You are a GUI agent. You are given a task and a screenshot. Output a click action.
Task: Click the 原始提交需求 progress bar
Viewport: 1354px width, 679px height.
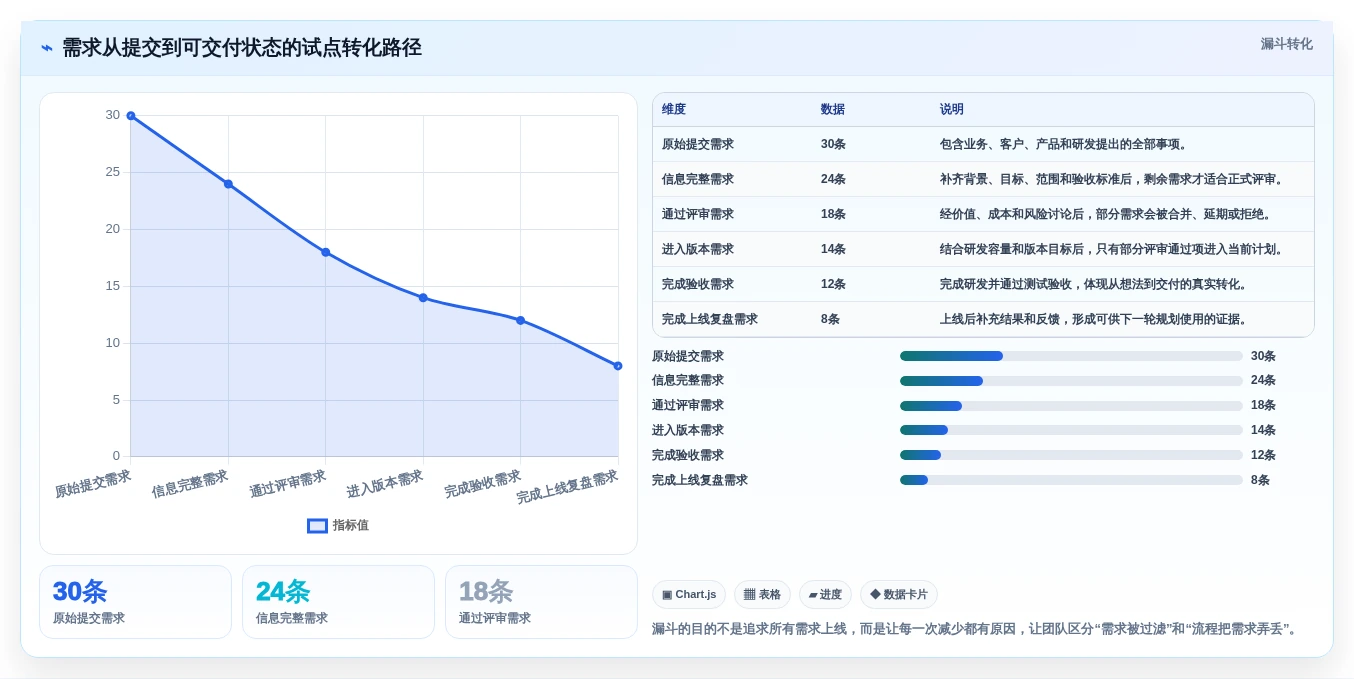(1071, 356)
